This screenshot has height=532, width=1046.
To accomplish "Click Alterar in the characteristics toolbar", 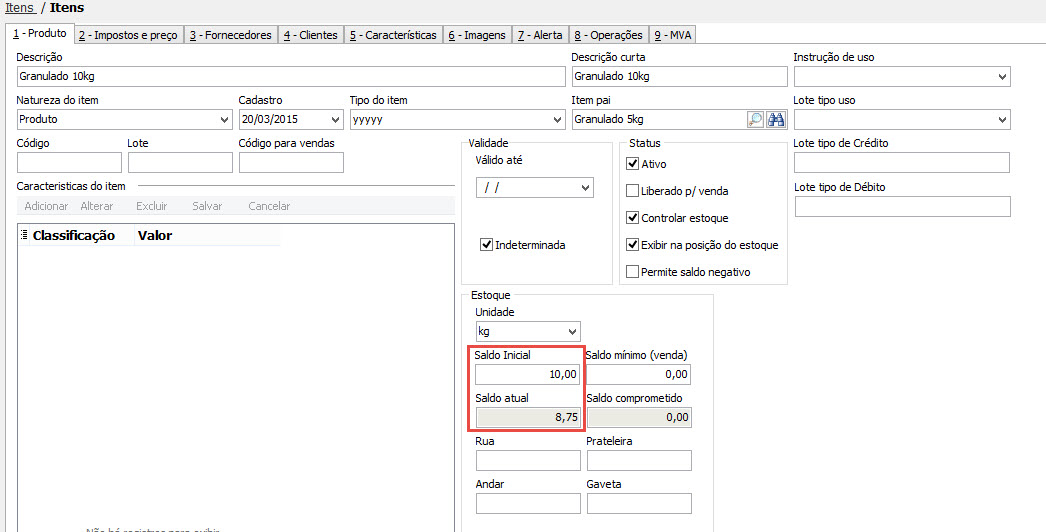I will point(97,206).
